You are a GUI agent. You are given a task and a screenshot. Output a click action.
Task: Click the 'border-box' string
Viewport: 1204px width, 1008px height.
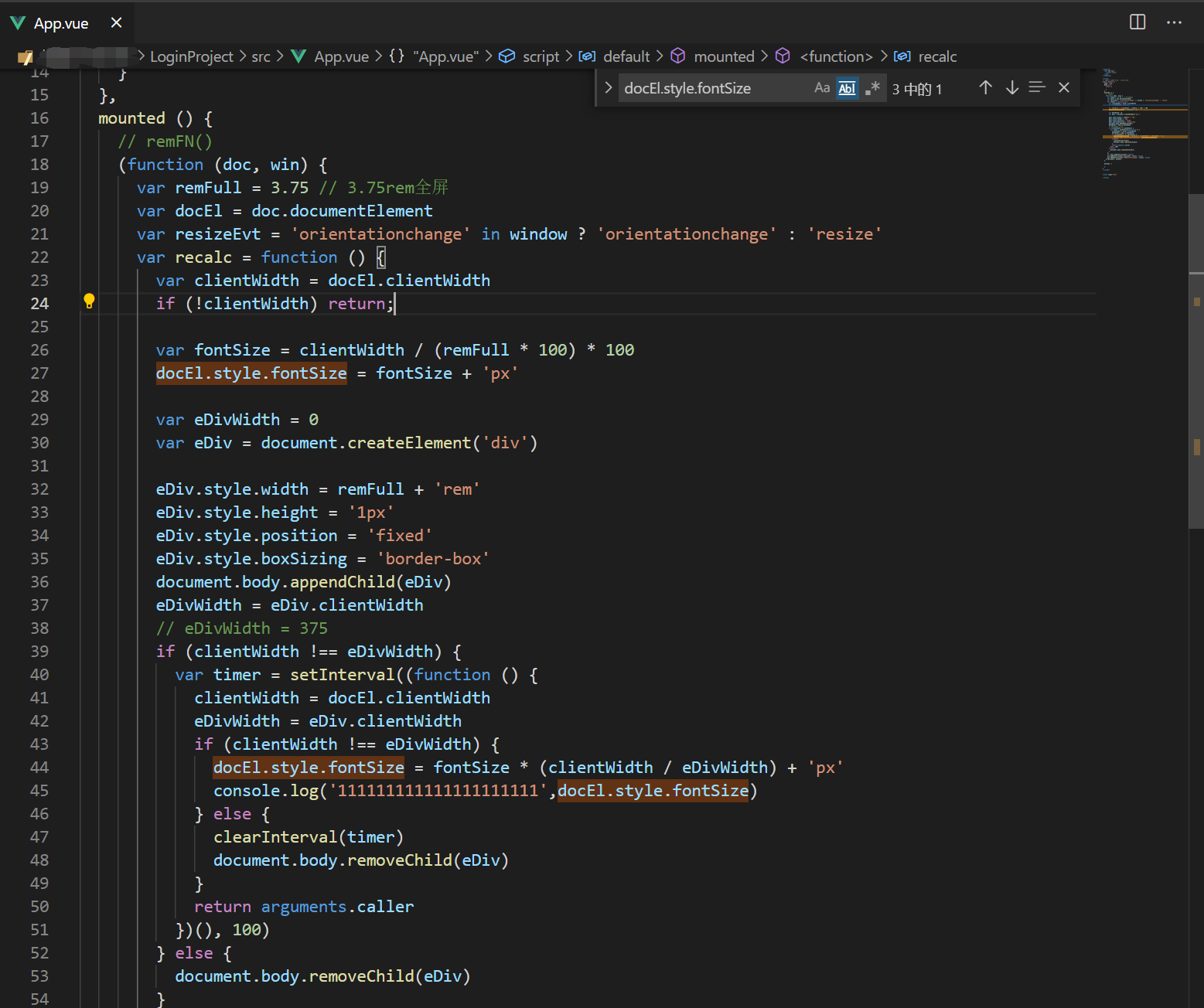click(433, 559)
